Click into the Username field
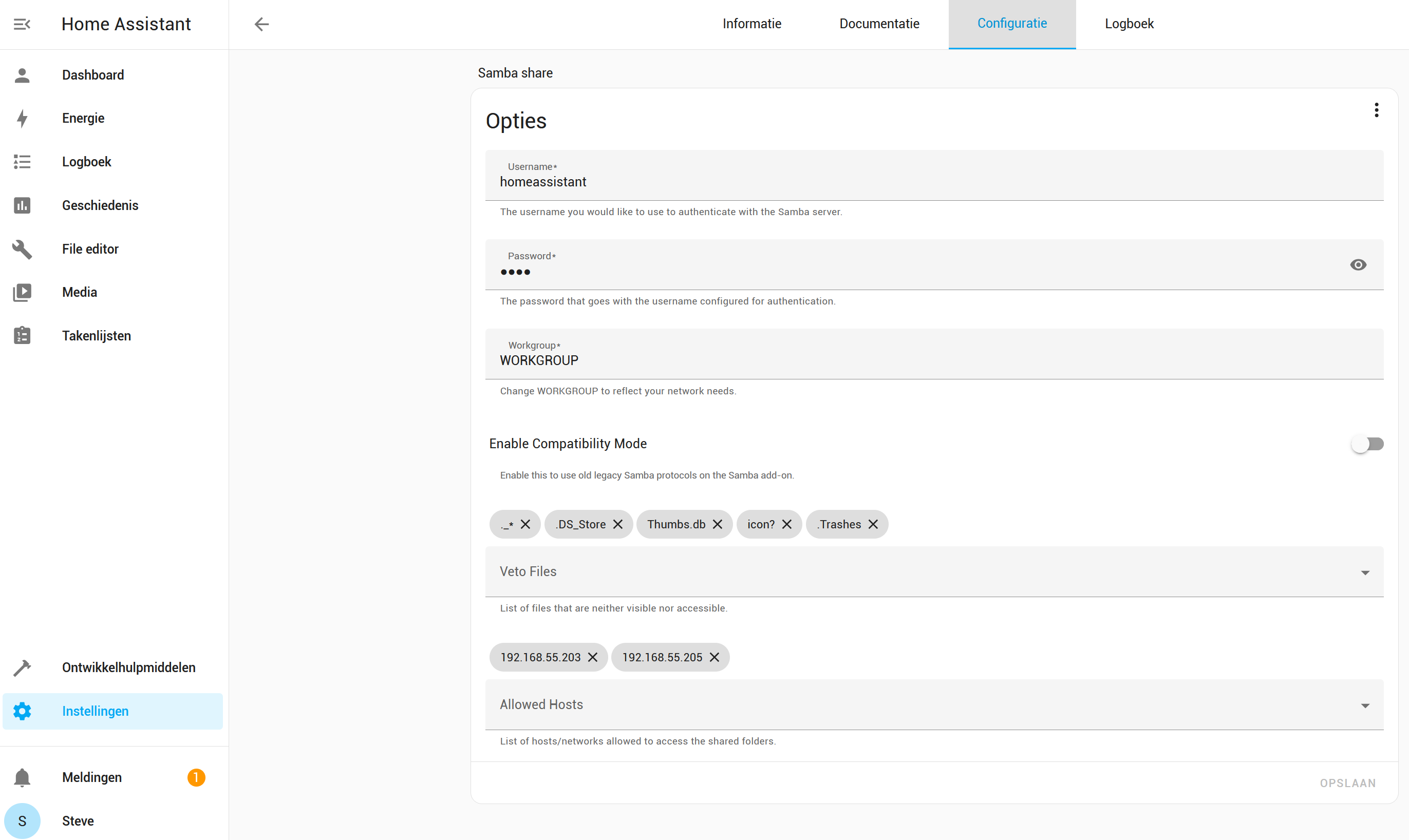 934,176
